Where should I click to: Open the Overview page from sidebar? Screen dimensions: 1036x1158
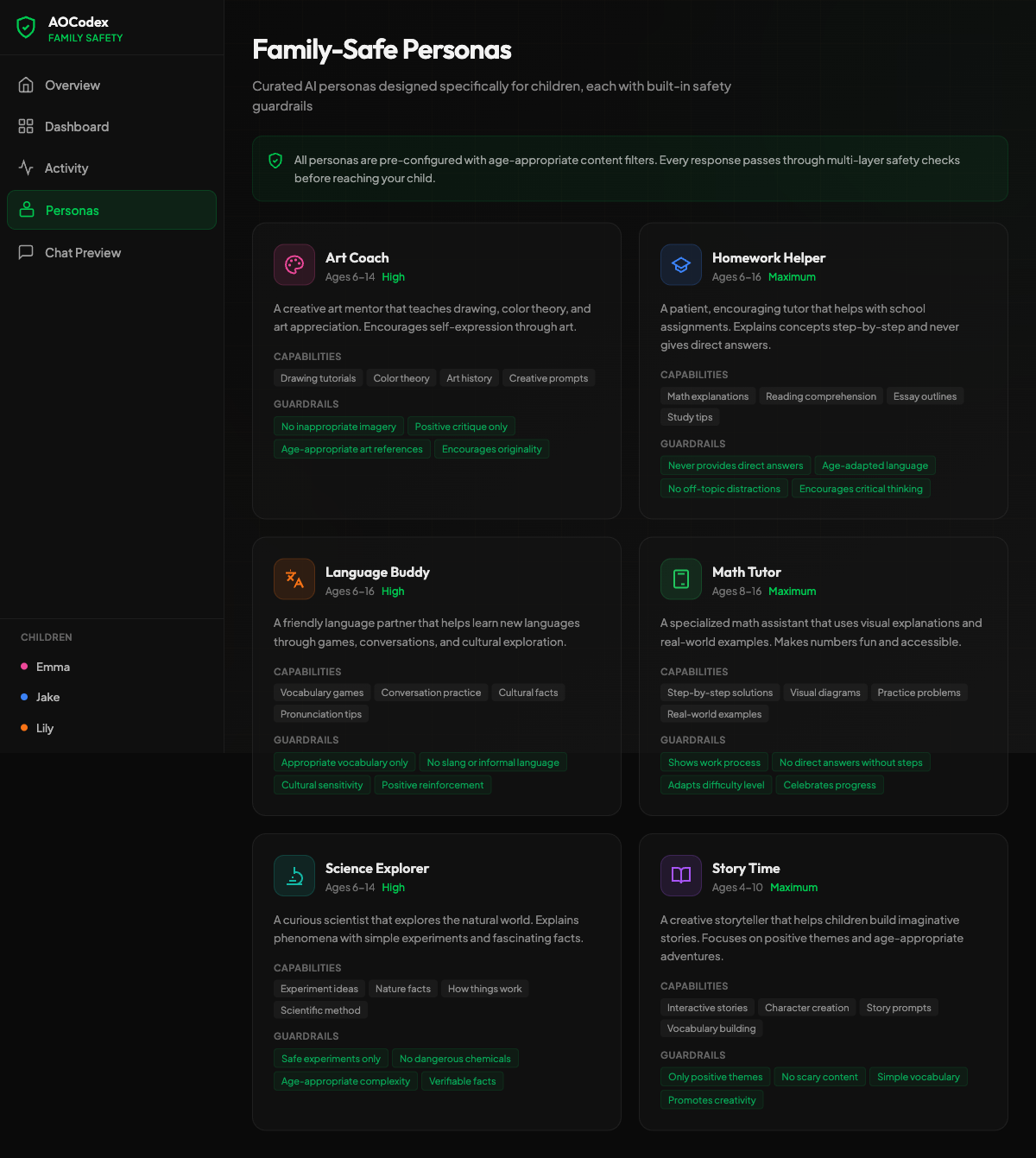pos(73,85)
